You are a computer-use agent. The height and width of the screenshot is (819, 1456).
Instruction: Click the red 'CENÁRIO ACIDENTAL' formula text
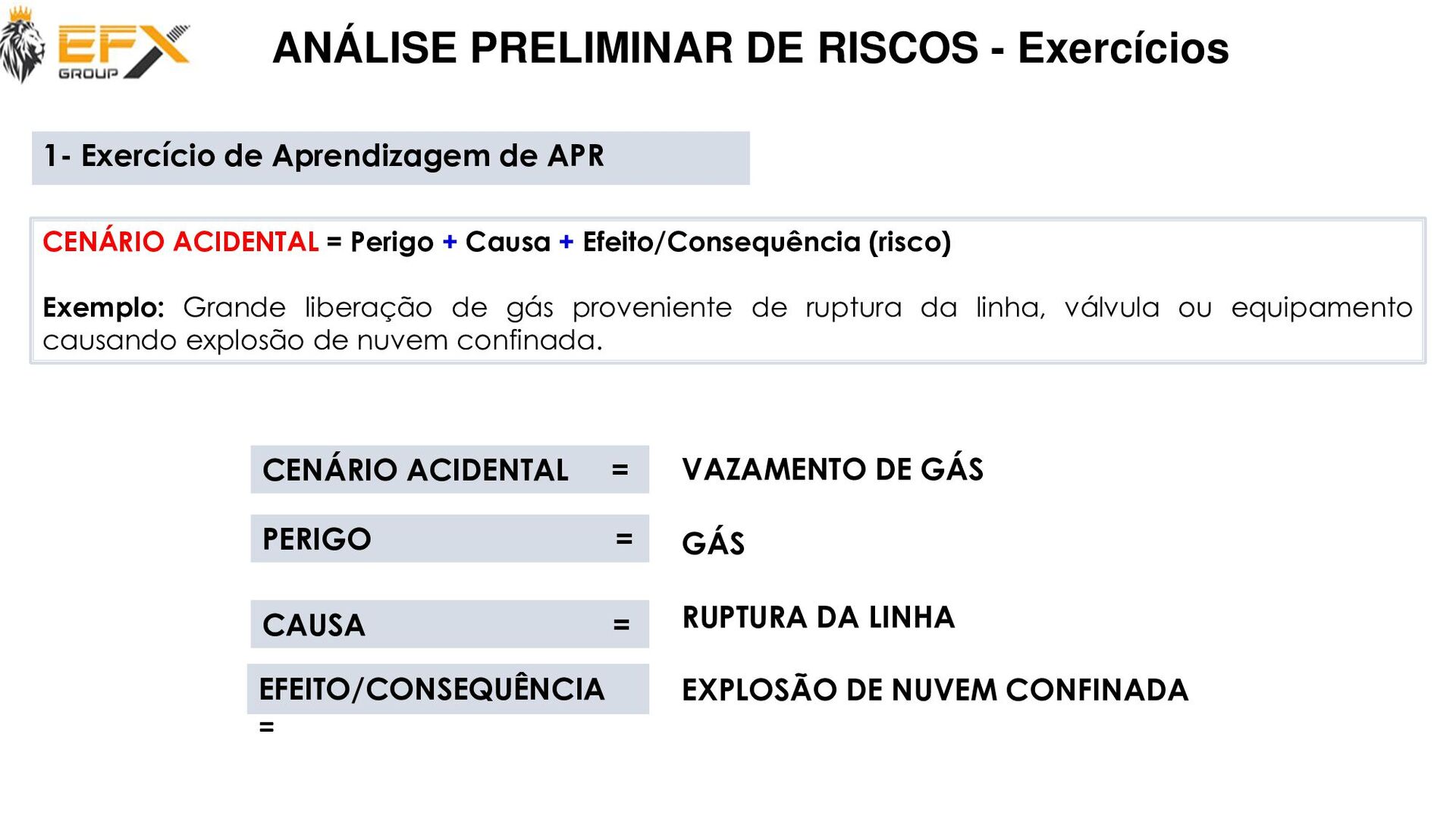click(x=180, y=242)
